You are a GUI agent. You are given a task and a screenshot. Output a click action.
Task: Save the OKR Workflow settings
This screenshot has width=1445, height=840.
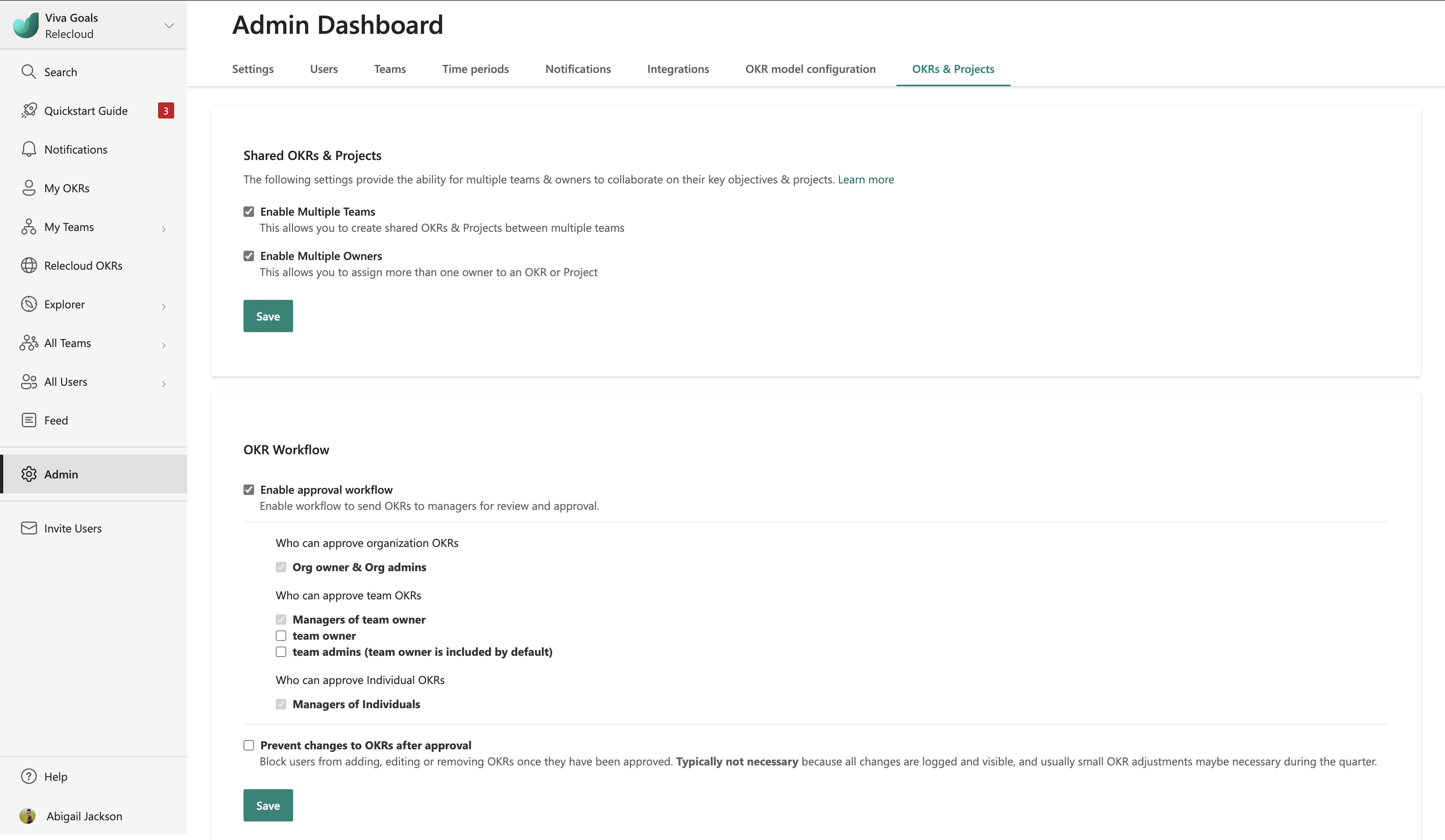click(268, 805)
